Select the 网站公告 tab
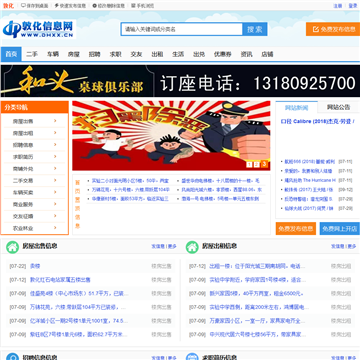 tap(339, 107)
